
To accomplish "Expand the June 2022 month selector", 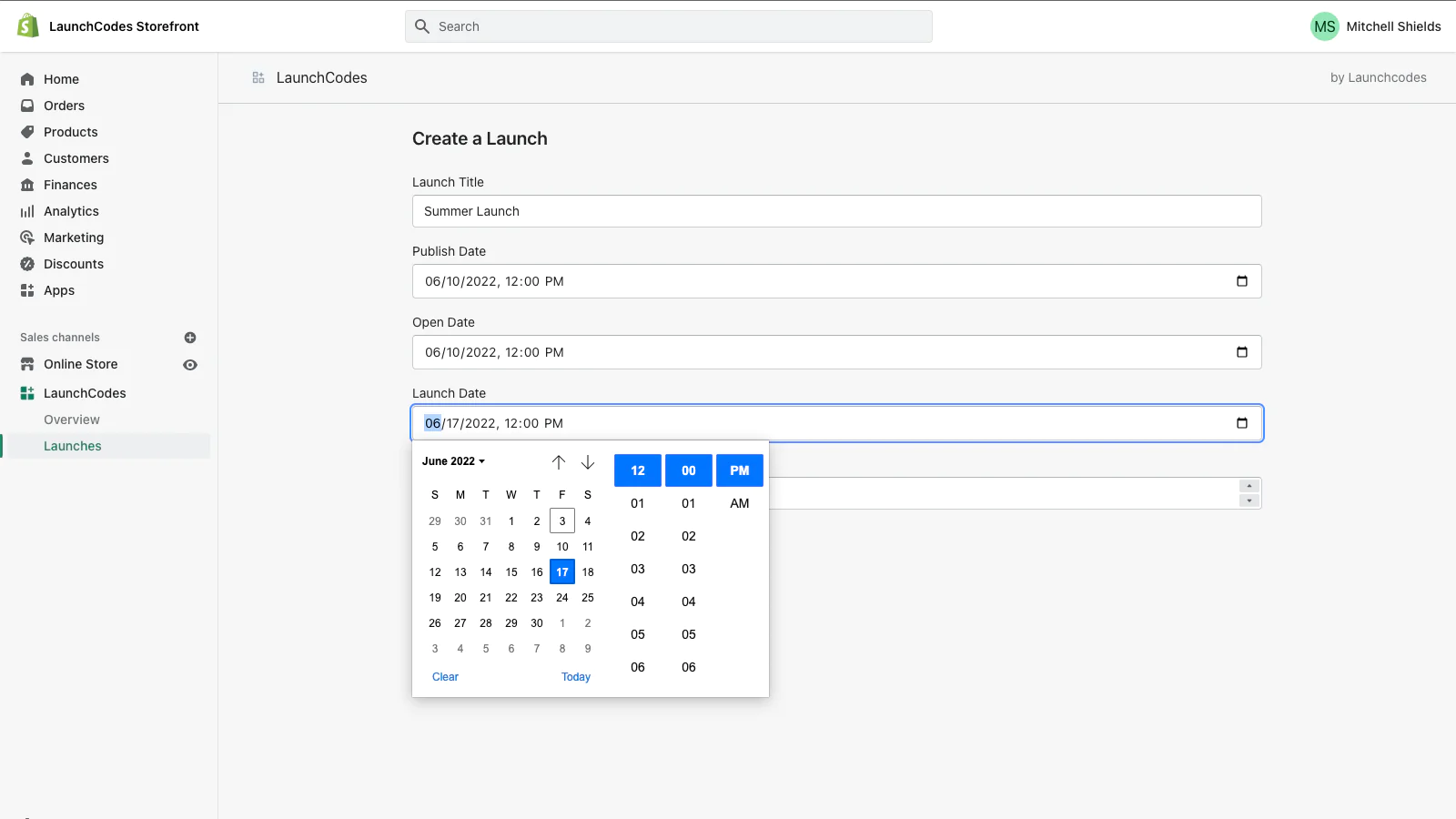I will pos(454,461).
